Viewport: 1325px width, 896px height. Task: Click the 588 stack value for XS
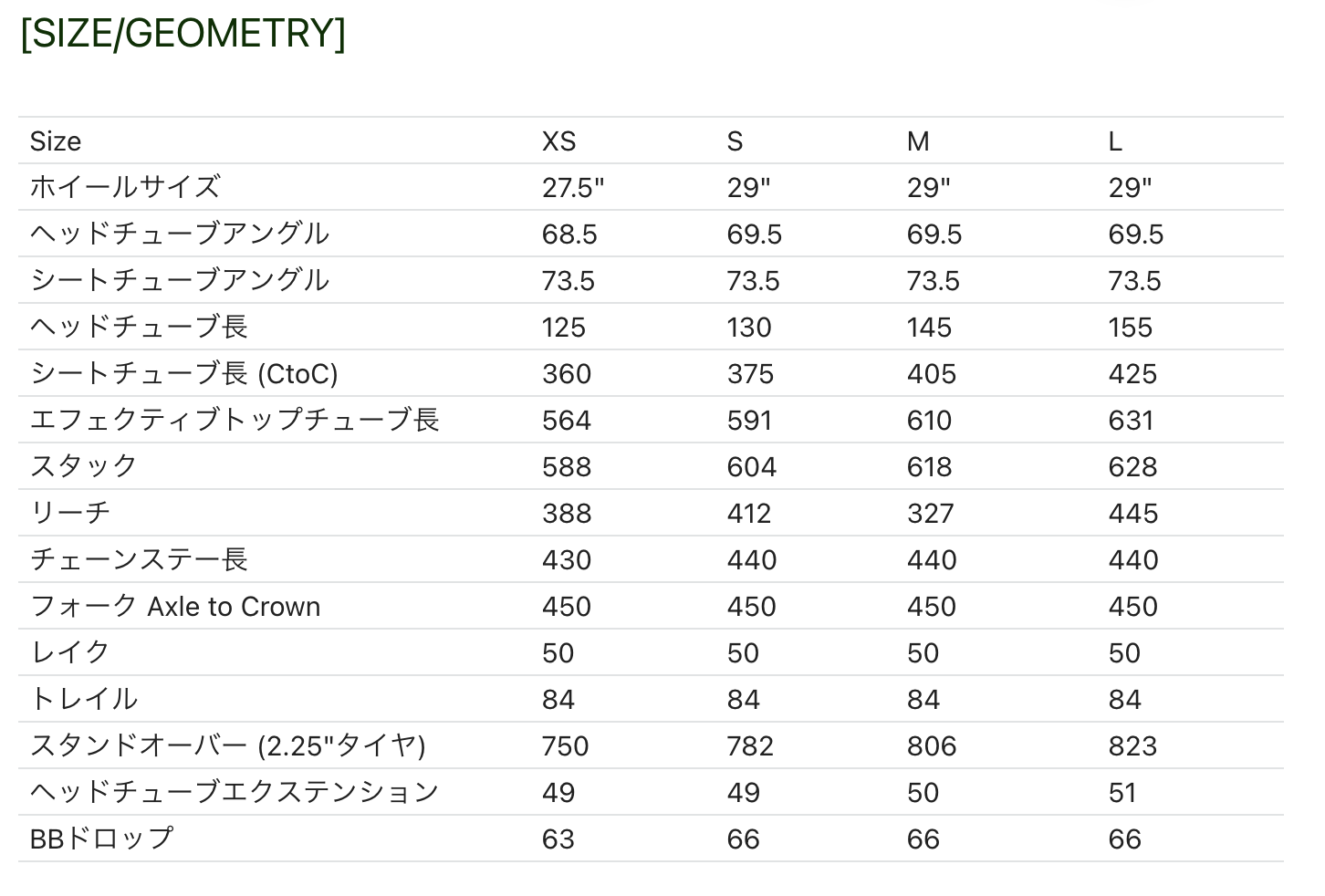(x=567, y=467)
